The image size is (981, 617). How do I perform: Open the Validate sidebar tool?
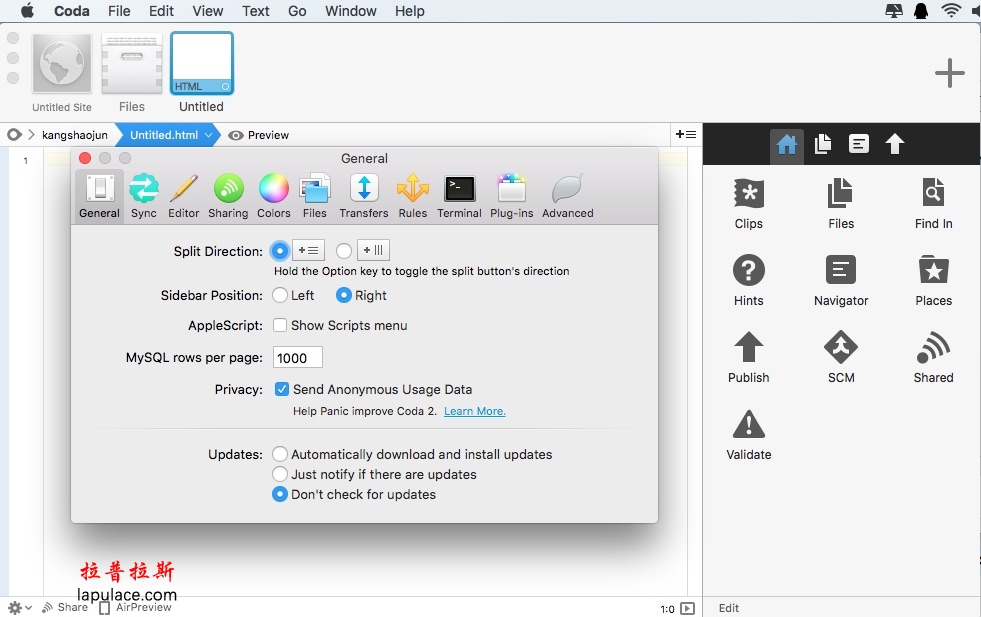tap(748, 435)
